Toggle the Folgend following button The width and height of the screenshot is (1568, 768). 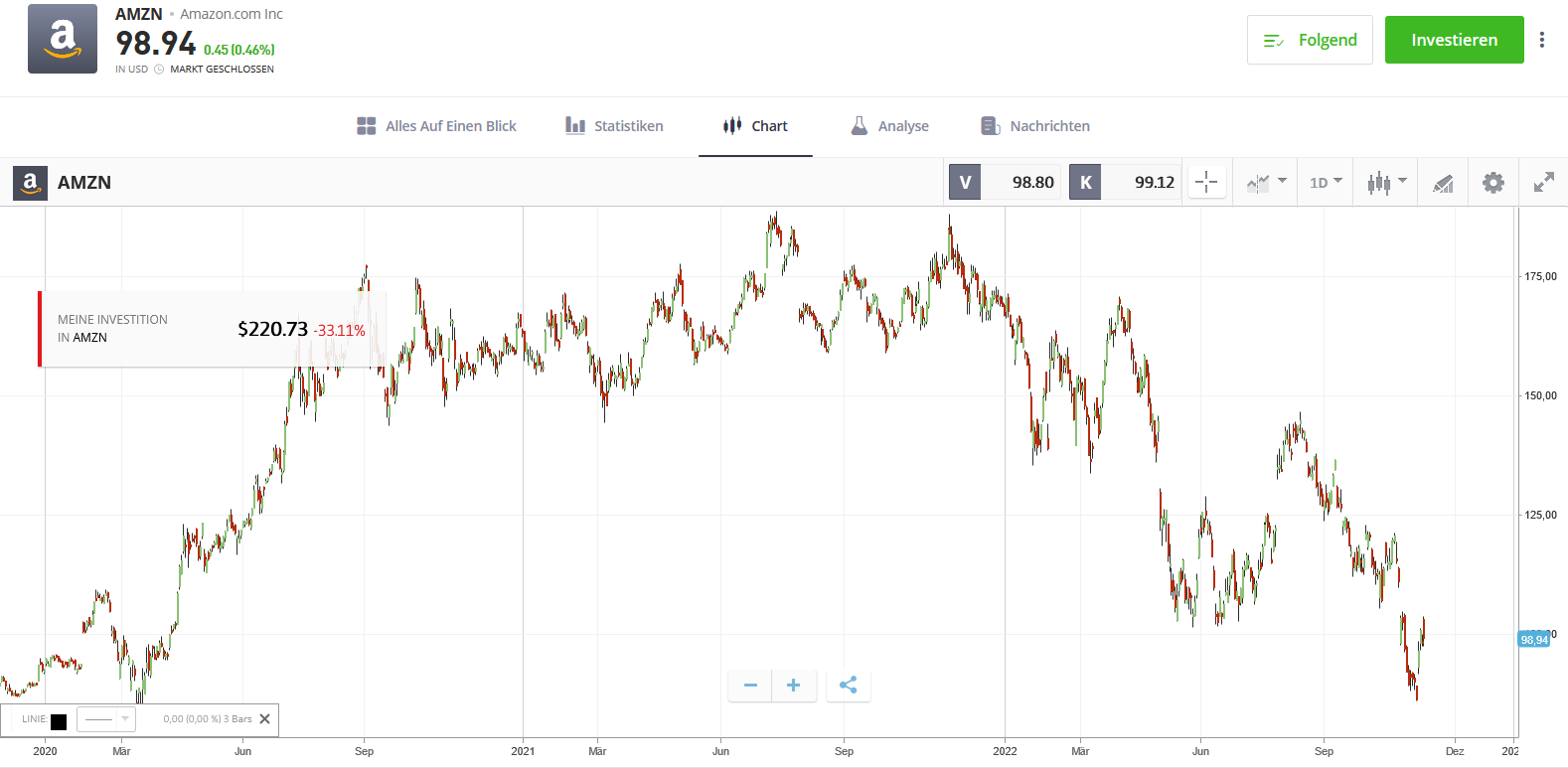[x=1310, y=40]
